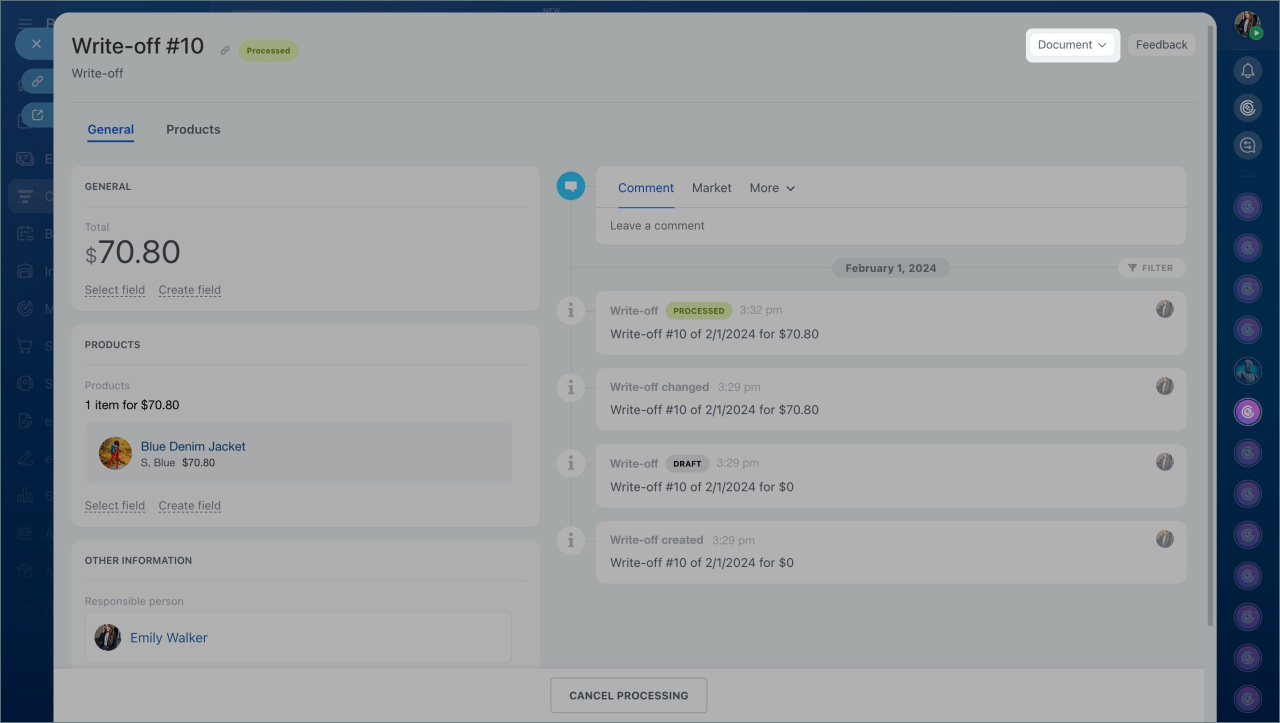Image resolution: width=1280 pixels, height=723 pixels.
Task: Open the notifications bell
Action: (x=1247, y=70)
